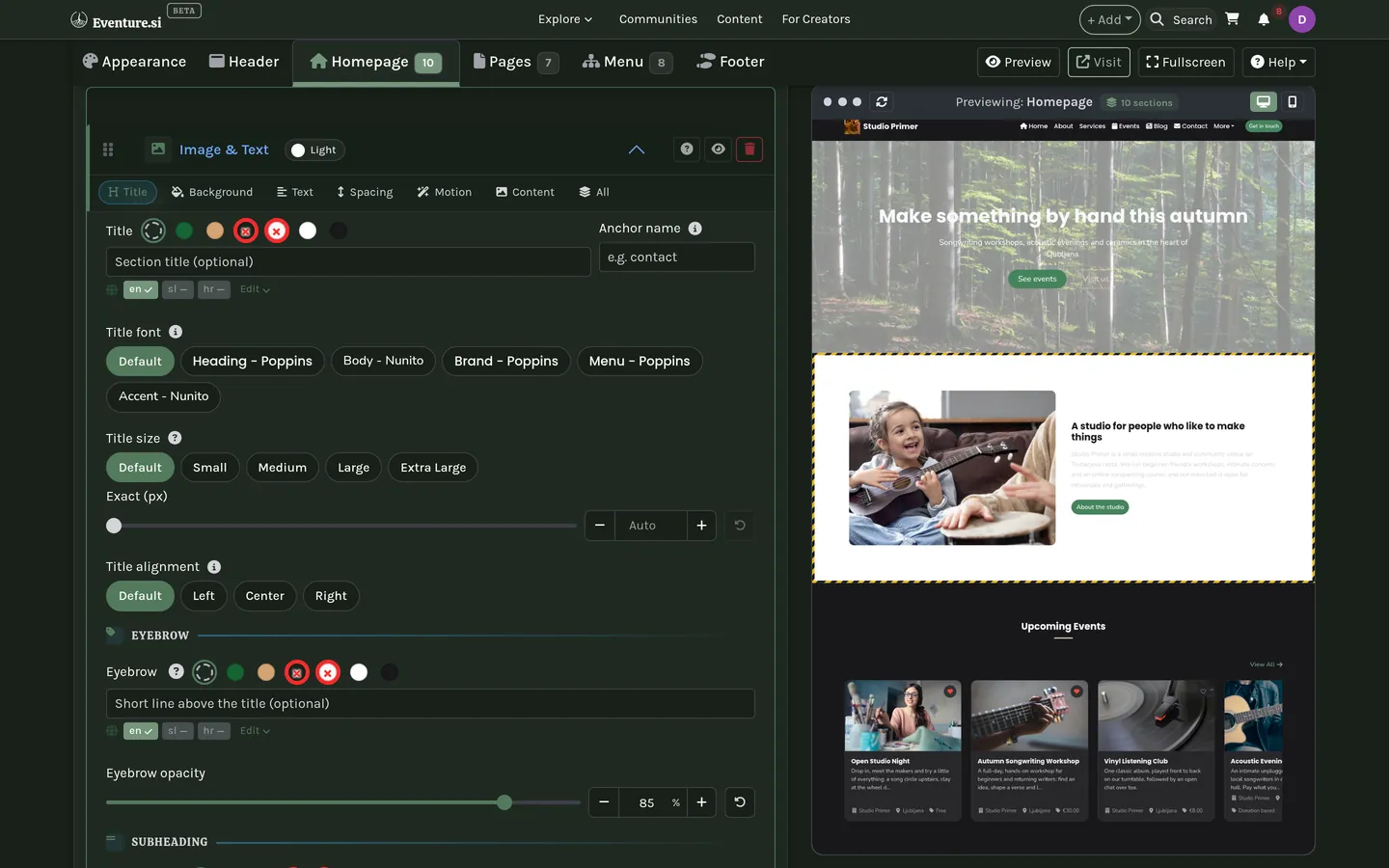Open the 10 sections list in preview
The height and width of the screenshot is (868, 1389).
[x=1140, y=102]
